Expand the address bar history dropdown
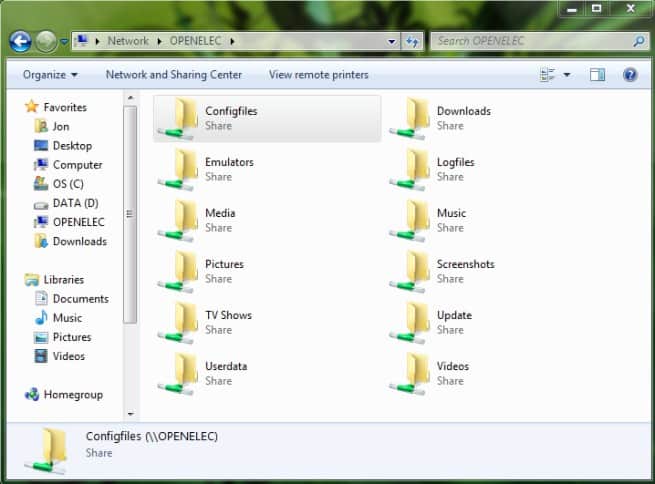 click(x=391, y=41)
